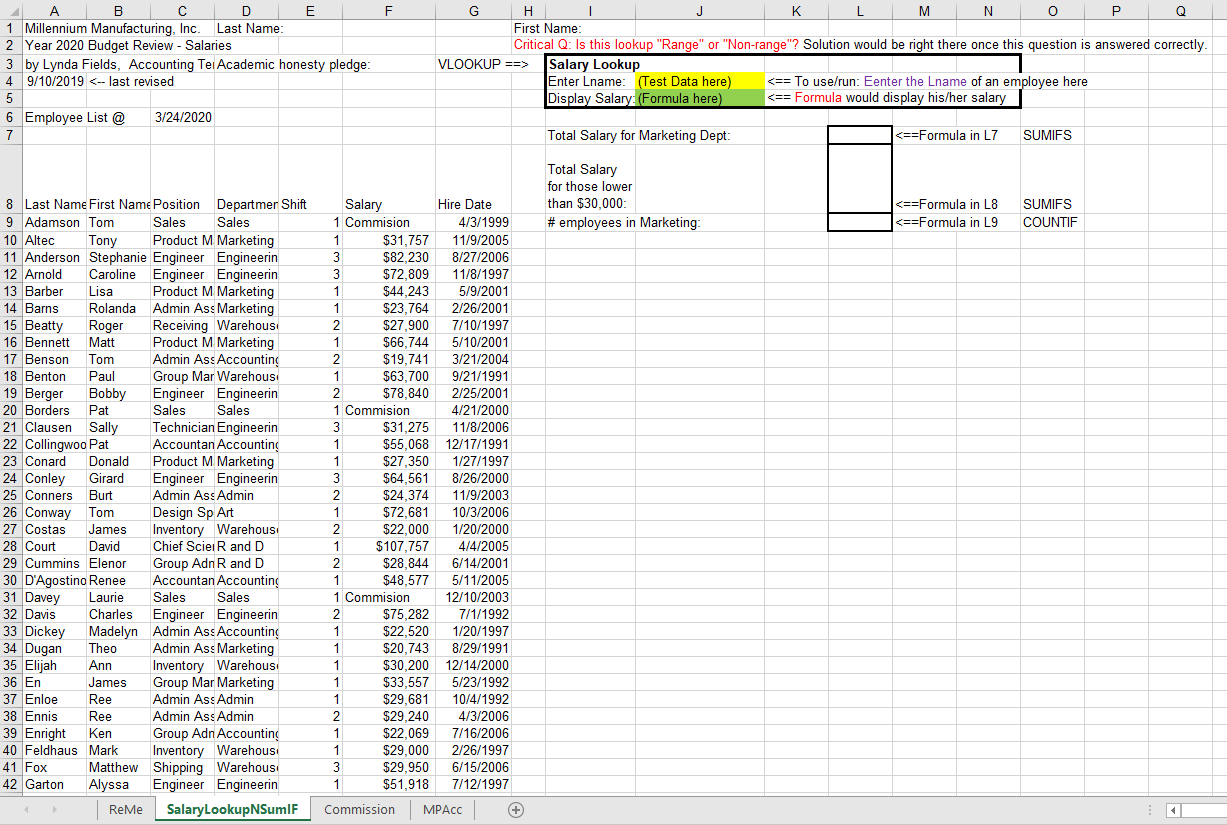Click 'Academic honesty pledge:' cell

tap(293, 64)
